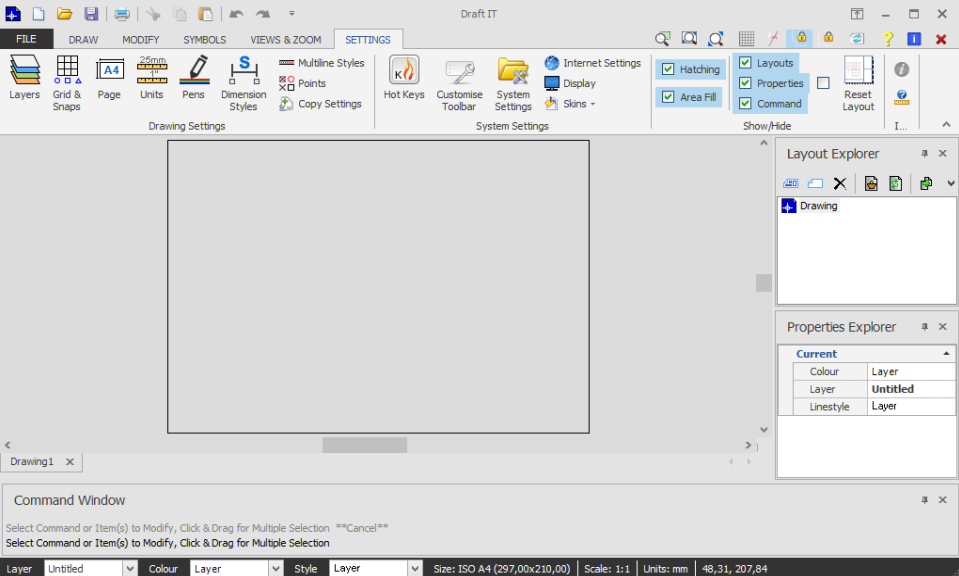Viewport: 959px width, 576px height.
Task: Open the Style dropdown in status bar
Action: coord(415,569)
